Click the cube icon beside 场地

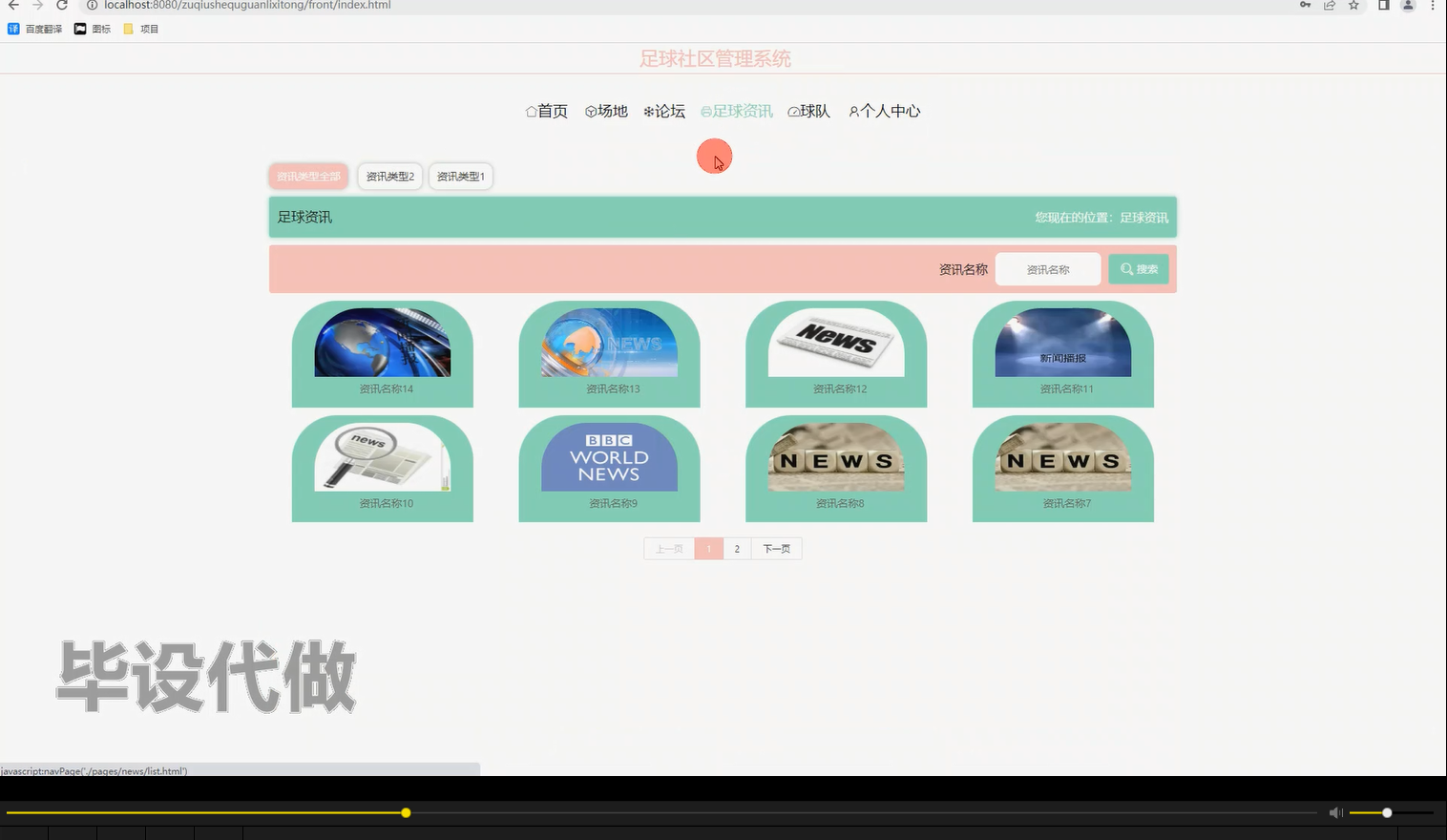pyautogui.click(x=590, y=111)
